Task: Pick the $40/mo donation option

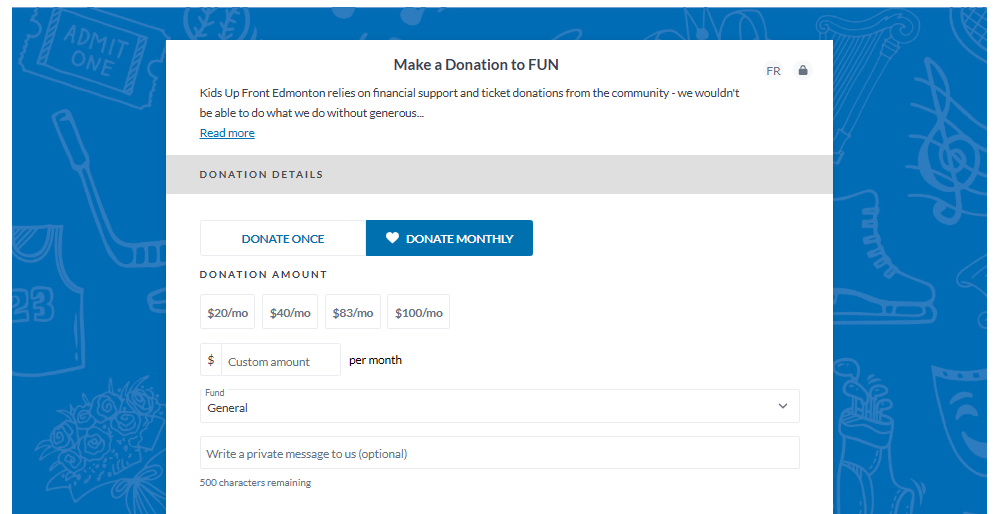Action: click(x=290, y=312)
